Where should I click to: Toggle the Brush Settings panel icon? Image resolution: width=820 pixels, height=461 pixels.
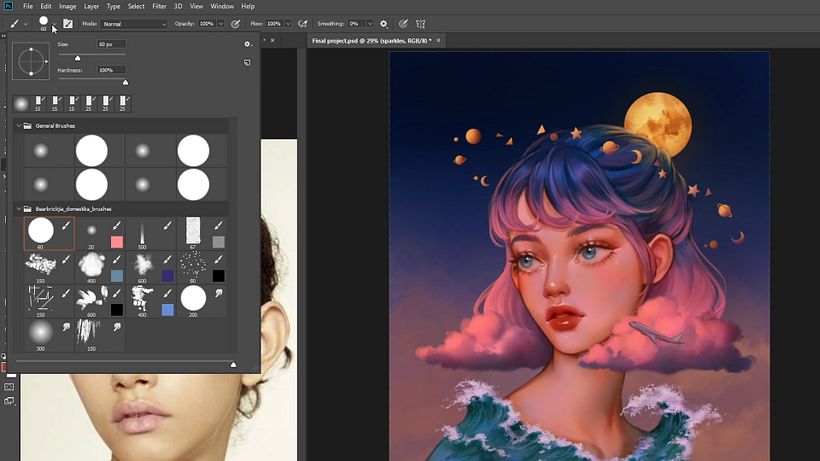[68, 24]
